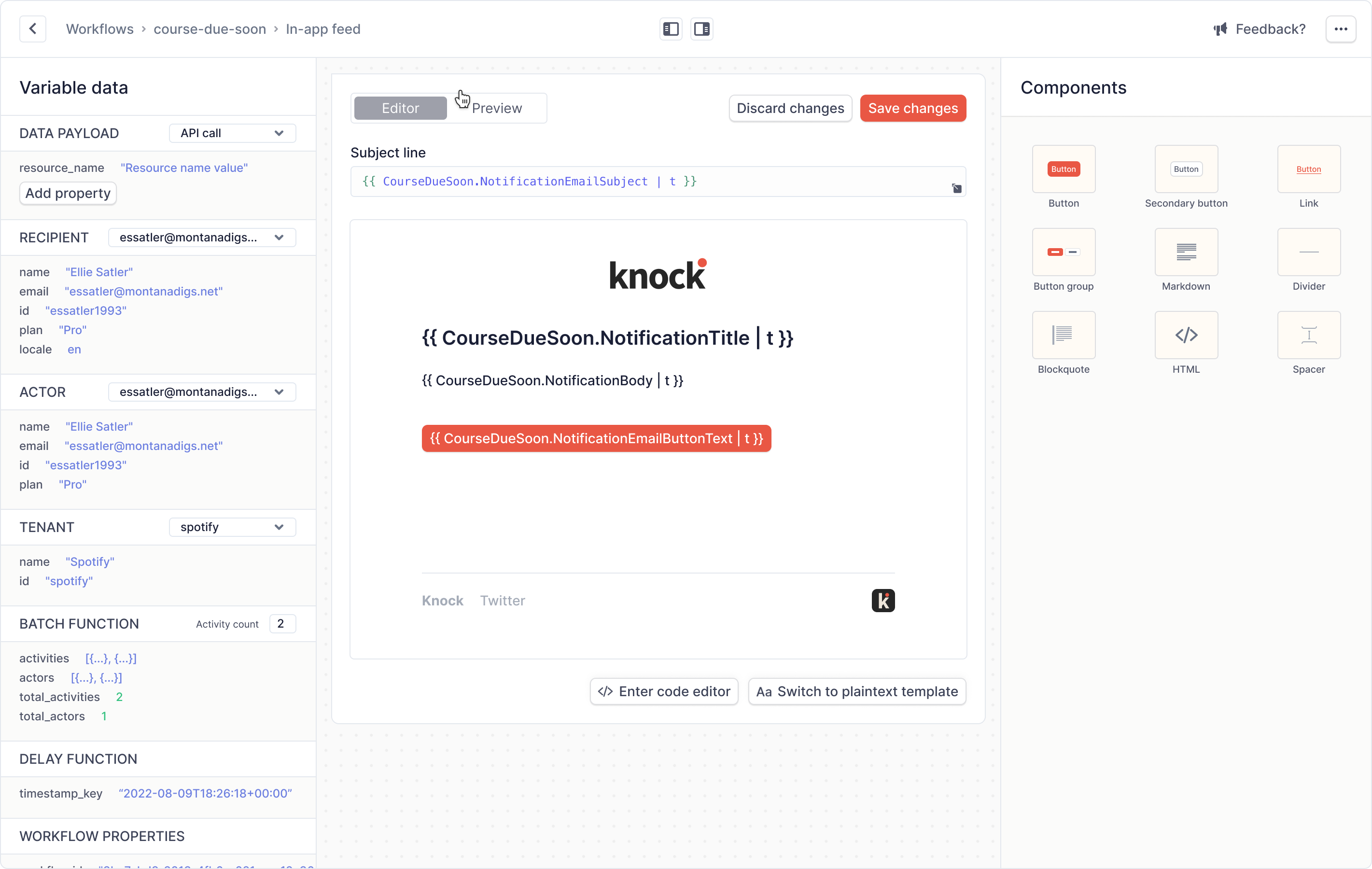Select the Divider component
This screenshot has height=869, width=1372.
[1309, 252]
